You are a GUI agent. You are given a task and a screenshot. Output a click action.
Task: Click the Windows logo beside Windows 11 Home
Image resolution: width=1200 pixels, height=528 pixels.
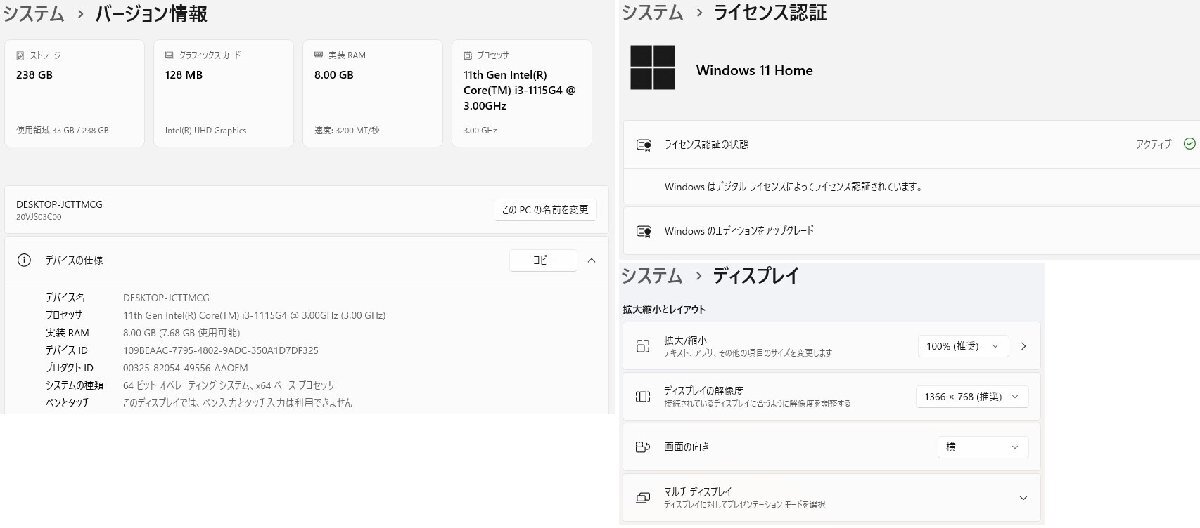coord(652,69)
